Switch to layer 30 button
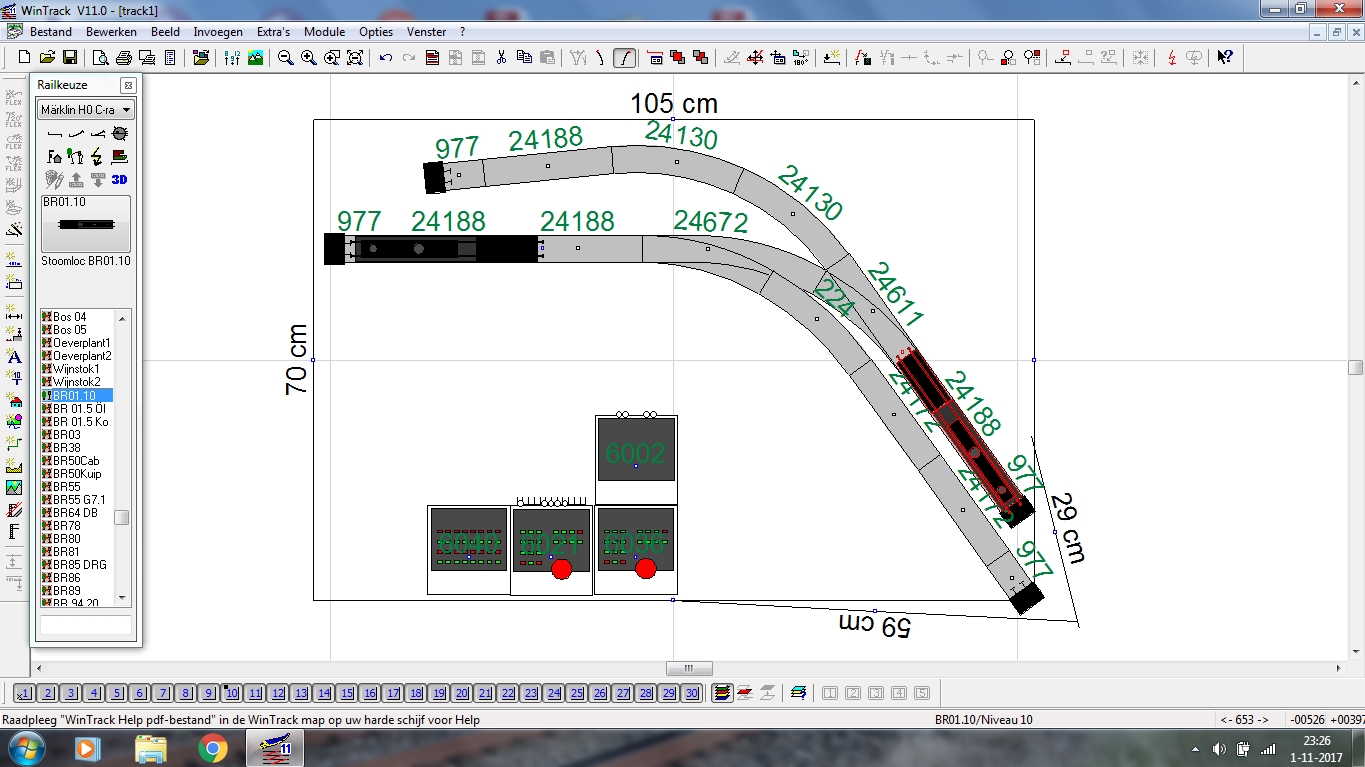Screen dimensions: 1365x767 pos(692,693)
